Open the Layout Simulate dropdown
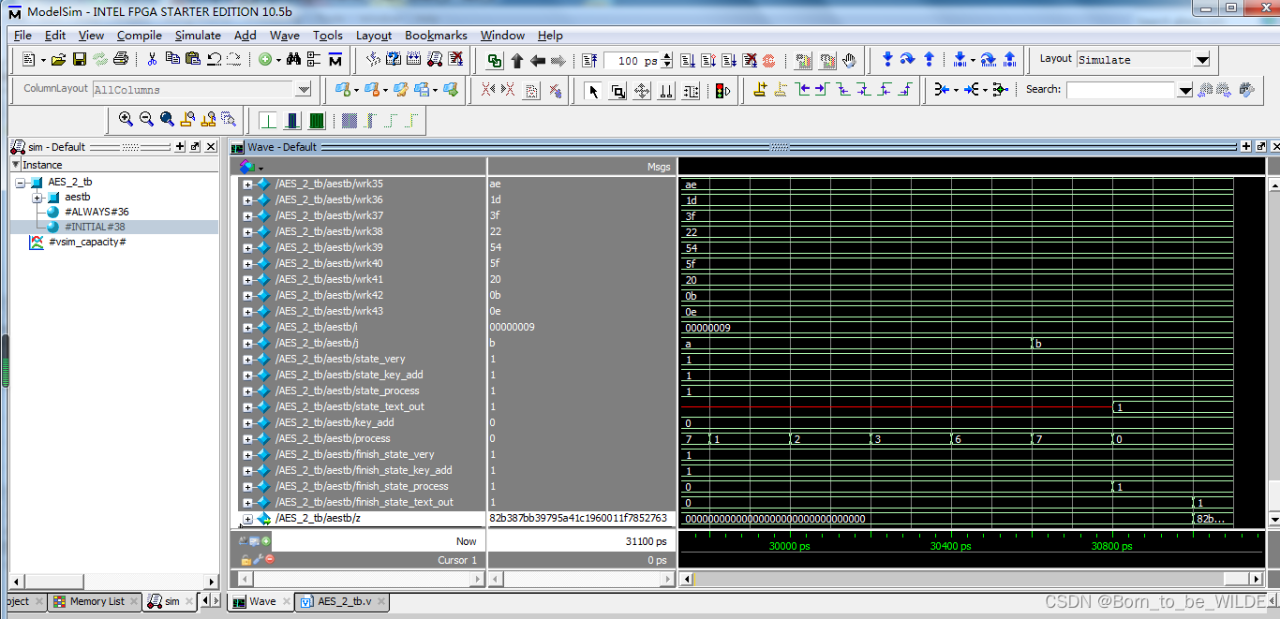Viewport: 1280px width, 619px height. coord(1202,60)
